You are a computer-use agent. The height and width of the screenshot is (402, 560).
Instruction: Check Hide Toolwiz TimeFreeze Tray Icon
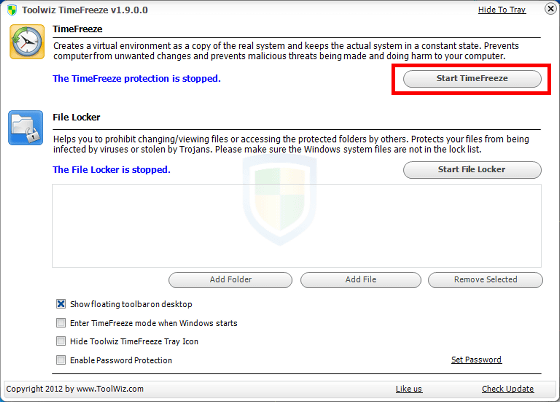click(x=61, y=341)
